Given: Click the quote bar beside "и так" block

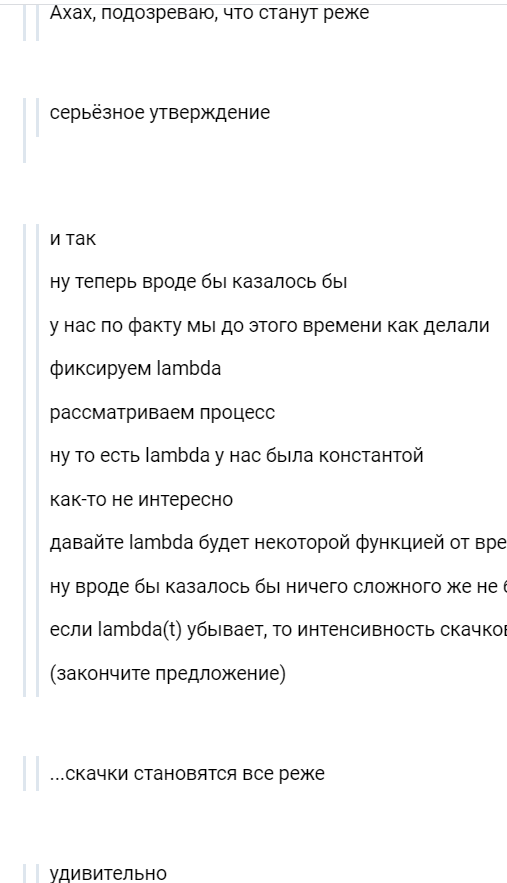Looking at the screenshot, I should (x=38, y=460).
